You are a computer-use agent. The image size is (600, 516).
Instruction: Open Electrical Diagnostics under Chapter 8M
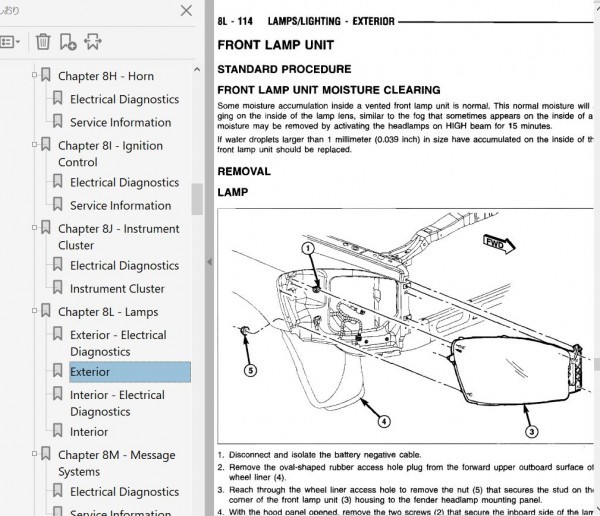124,492
